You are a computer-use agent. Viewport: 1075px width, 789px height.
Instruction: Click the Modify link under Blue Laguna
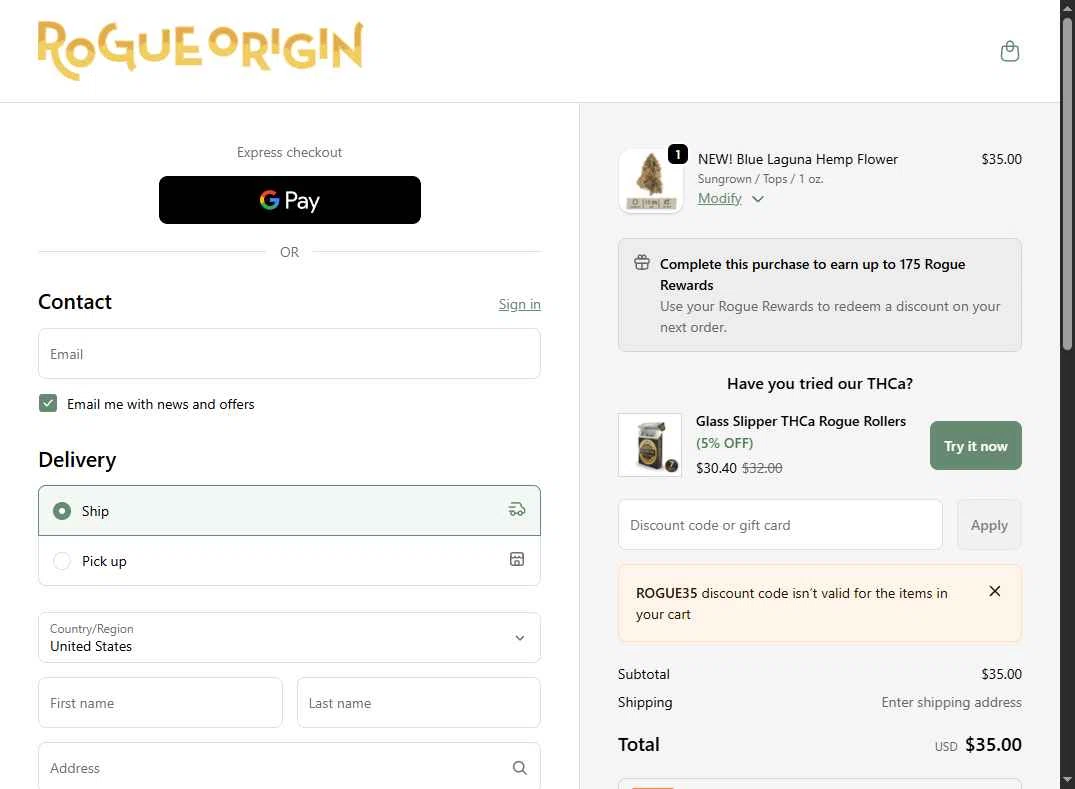[x=720, y=198]
